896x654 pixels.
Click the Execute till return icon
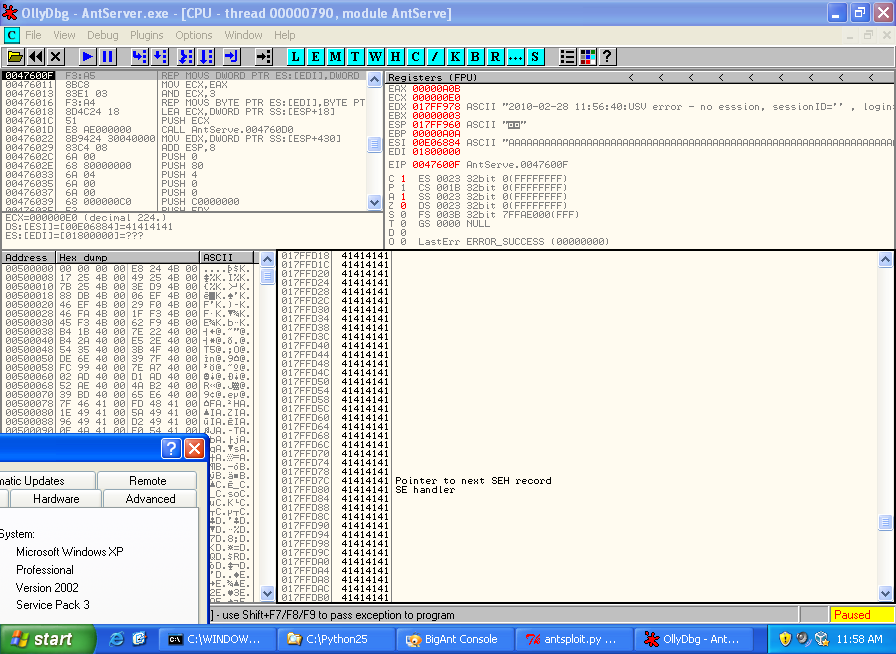coord(231,57)
